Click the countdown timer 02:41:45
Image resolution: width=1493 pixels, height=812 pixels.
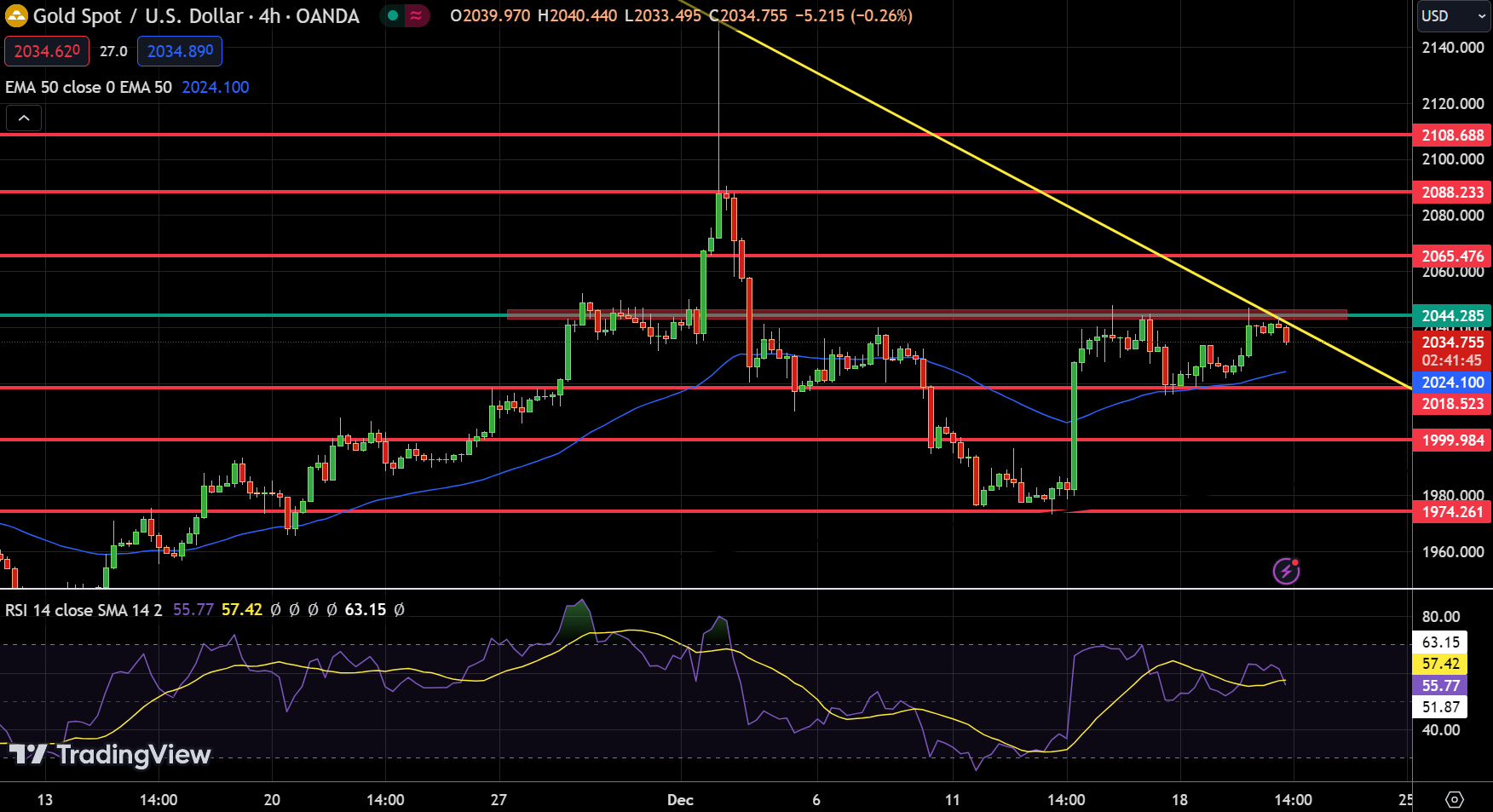[1452, 360]
